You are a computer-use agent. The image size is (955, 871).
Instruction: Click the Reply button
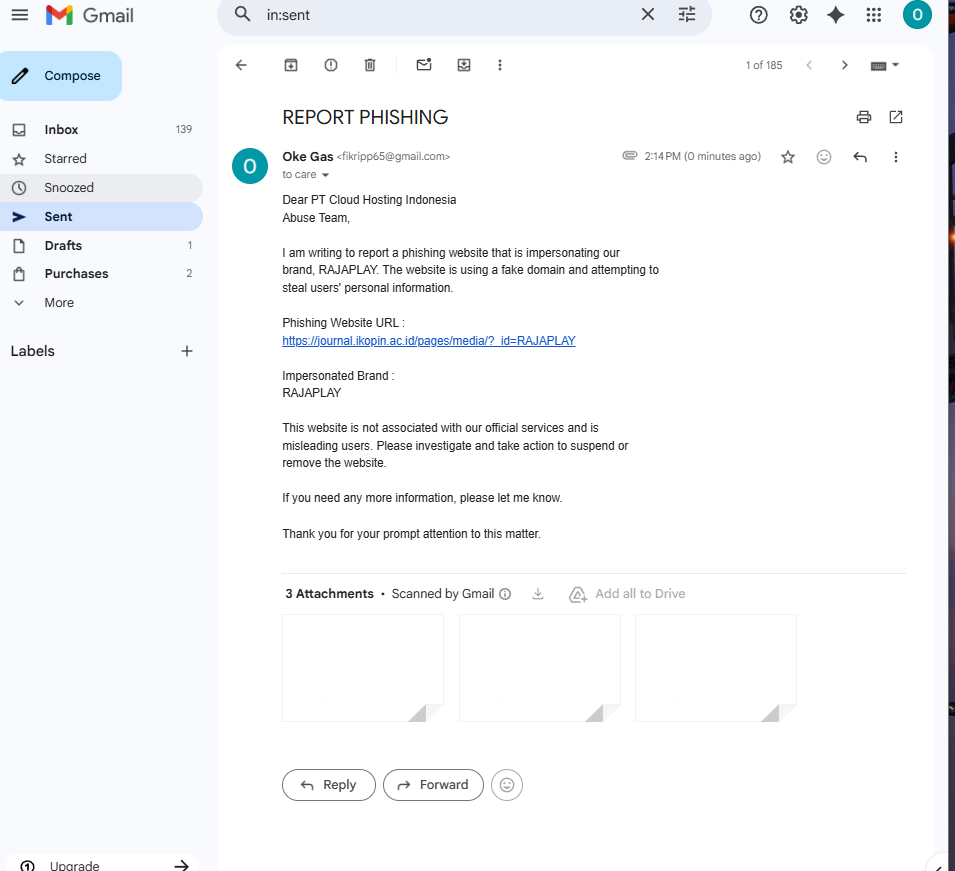pyautogui.click(x=329, y=785)
